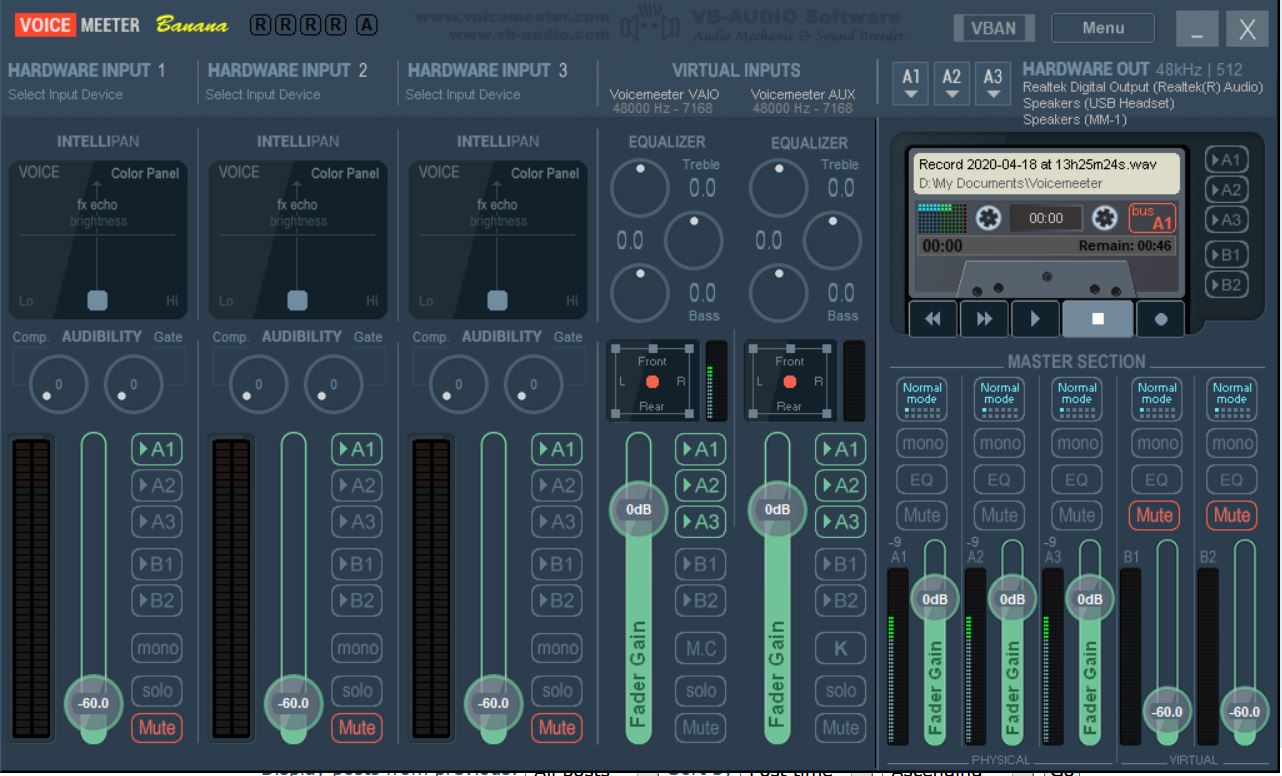Click the recorder file name display
1282x776 pixels.
pyautogui.click(x=1045, y=173)
